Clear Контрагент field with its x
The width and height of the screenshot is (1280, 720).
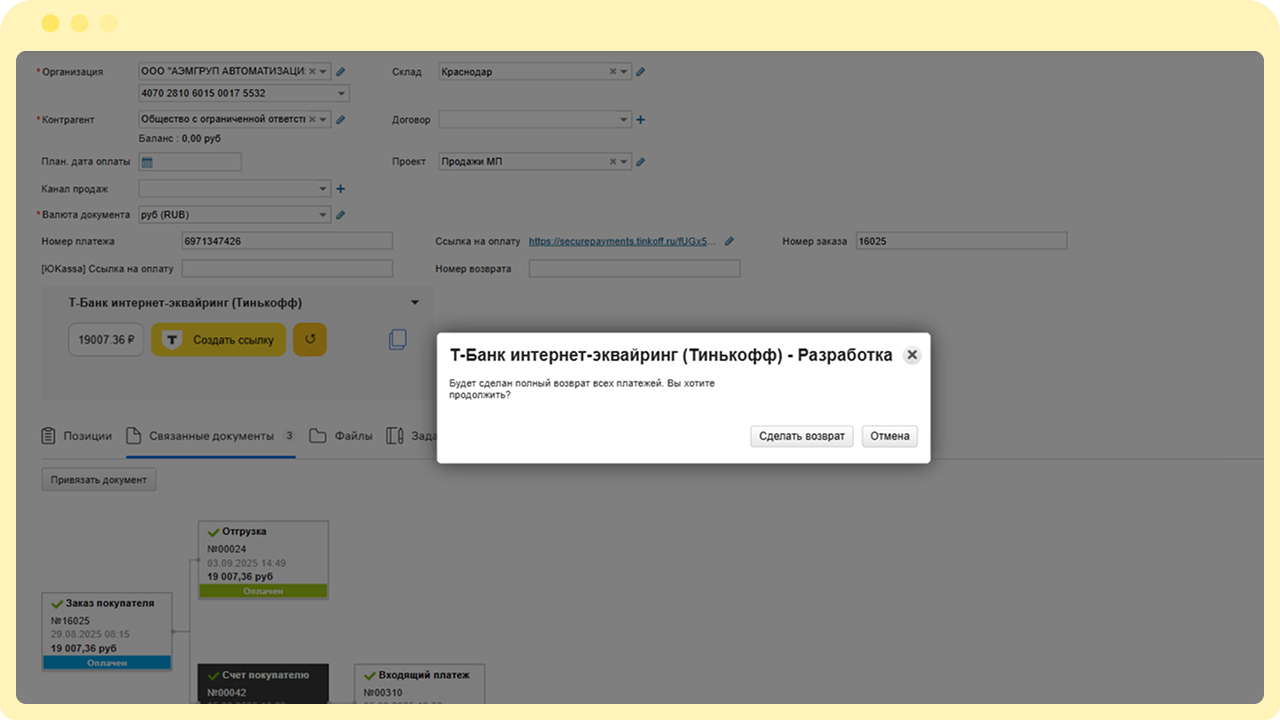point(312,119)
